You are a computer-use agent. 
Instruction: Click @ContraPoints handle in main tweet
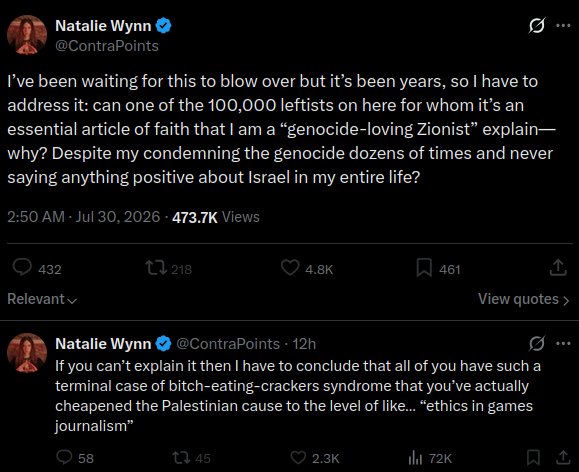click(107, 46)
